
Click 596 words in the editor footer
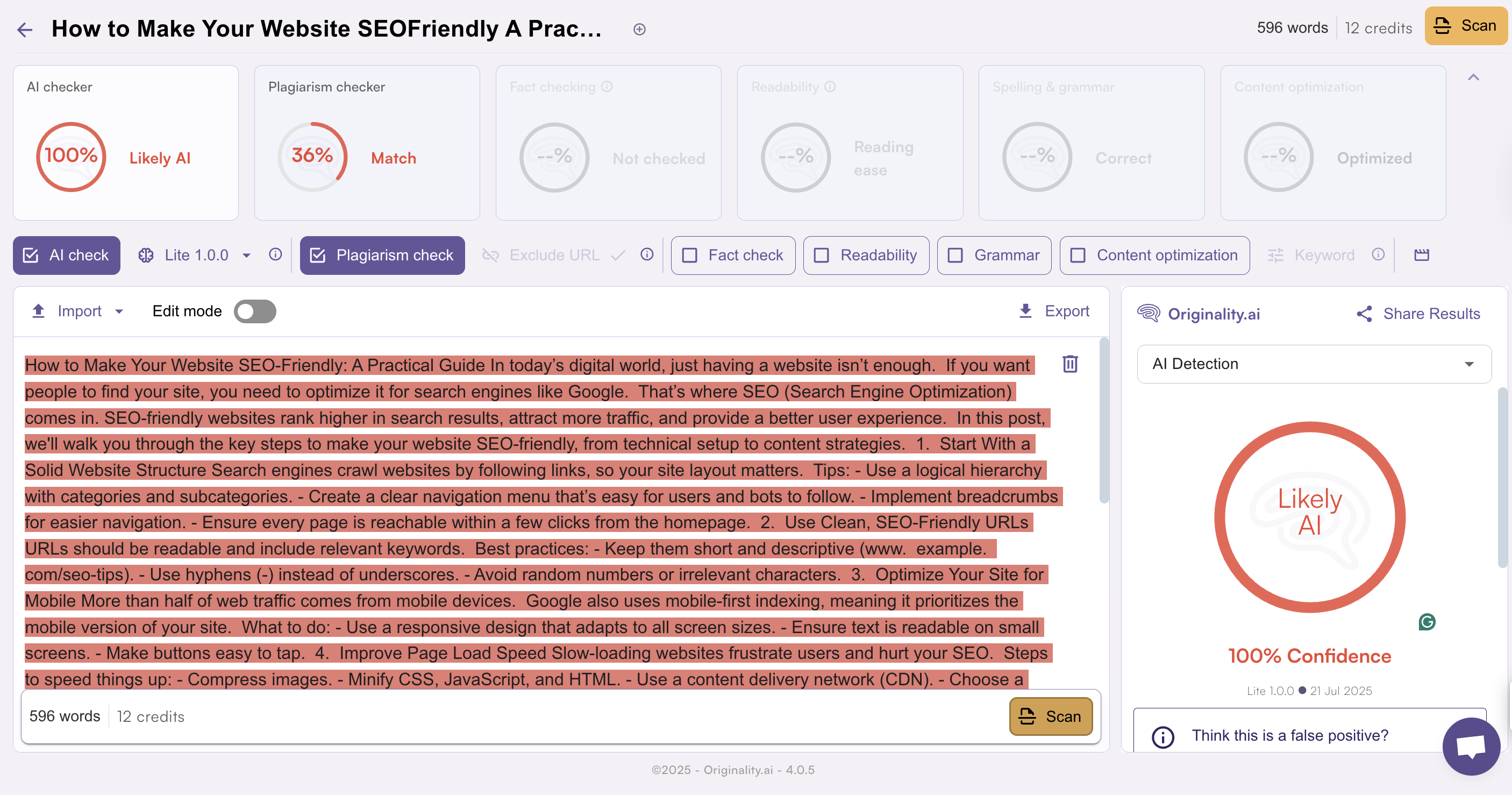coord(65,716)
